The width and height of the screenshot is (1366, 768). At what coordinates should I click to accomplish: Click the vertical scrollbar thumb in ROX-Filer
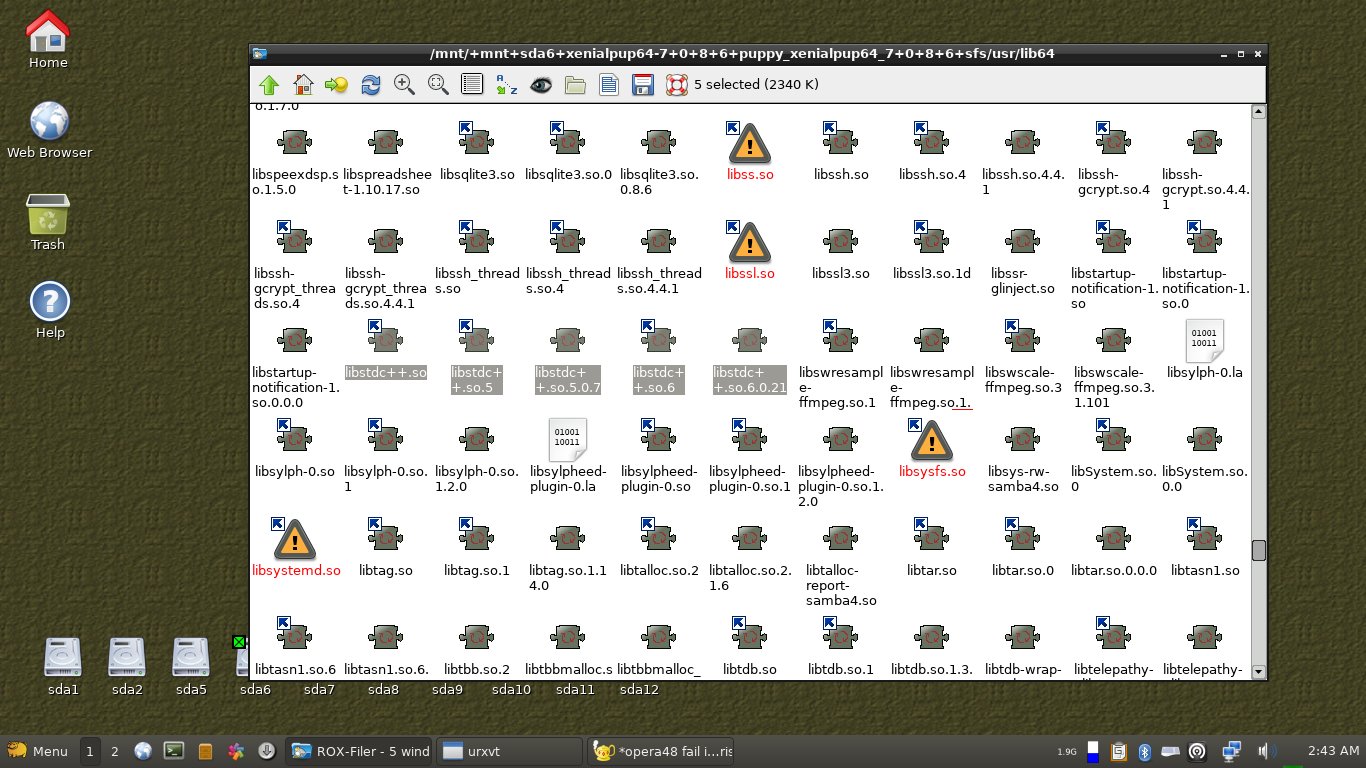(x=1259, y=550)
